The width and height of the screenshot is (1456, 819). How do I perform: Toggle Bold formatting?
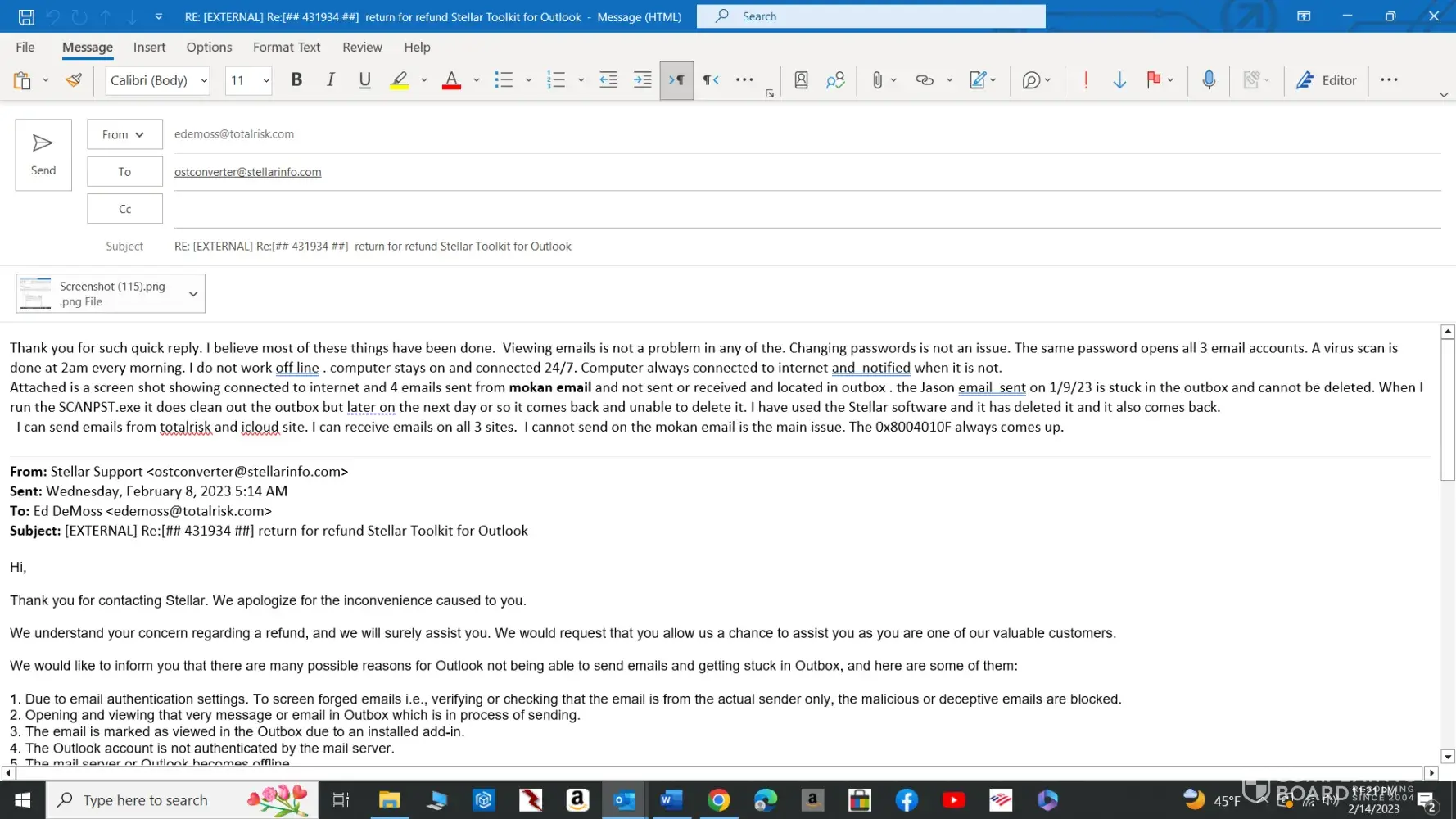(x=296, y=80)
